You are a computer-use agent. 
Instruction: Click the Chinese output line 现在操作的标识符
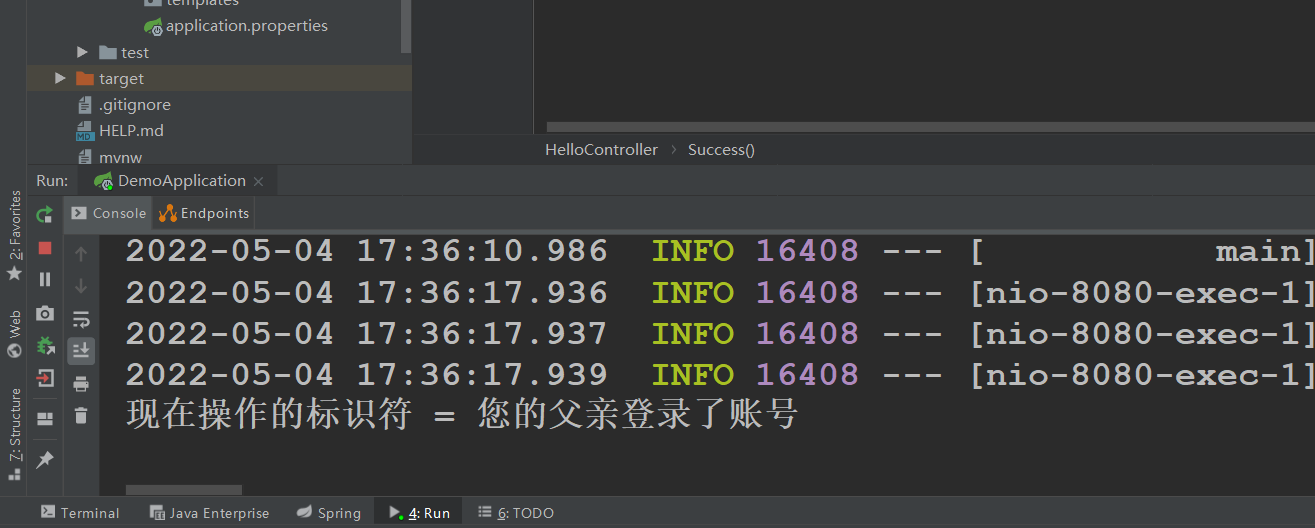(x=461, y=414)
